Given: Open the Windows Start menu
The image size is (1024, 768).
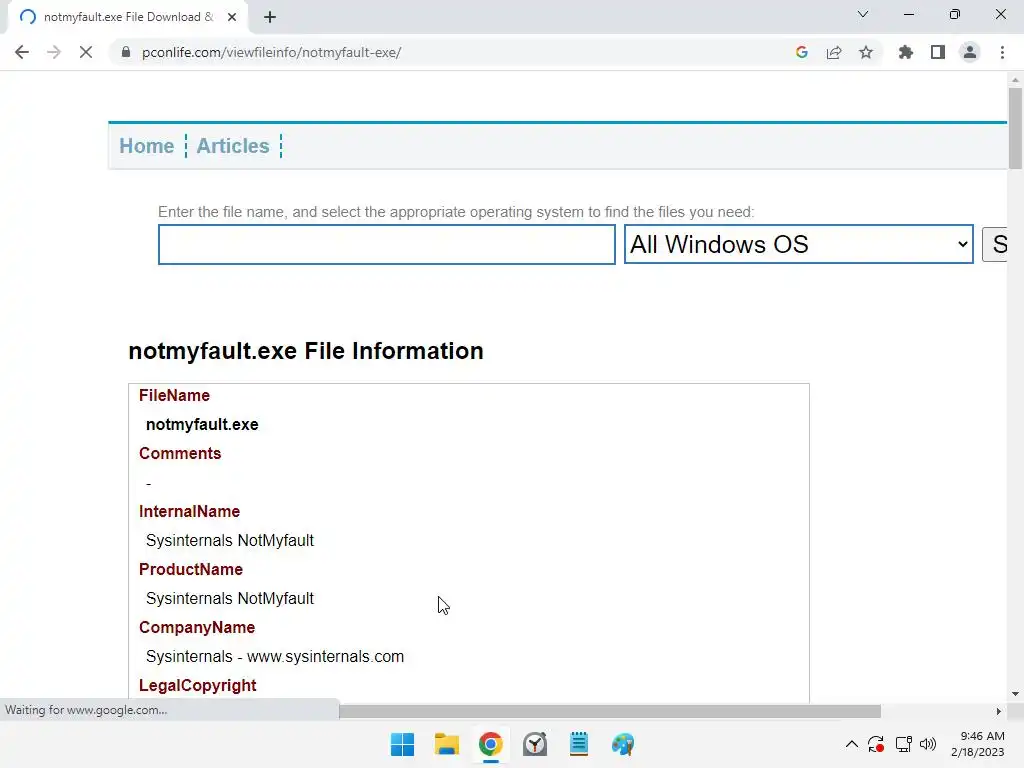Looking at the screenshot, I should click(x=402, y=744).
